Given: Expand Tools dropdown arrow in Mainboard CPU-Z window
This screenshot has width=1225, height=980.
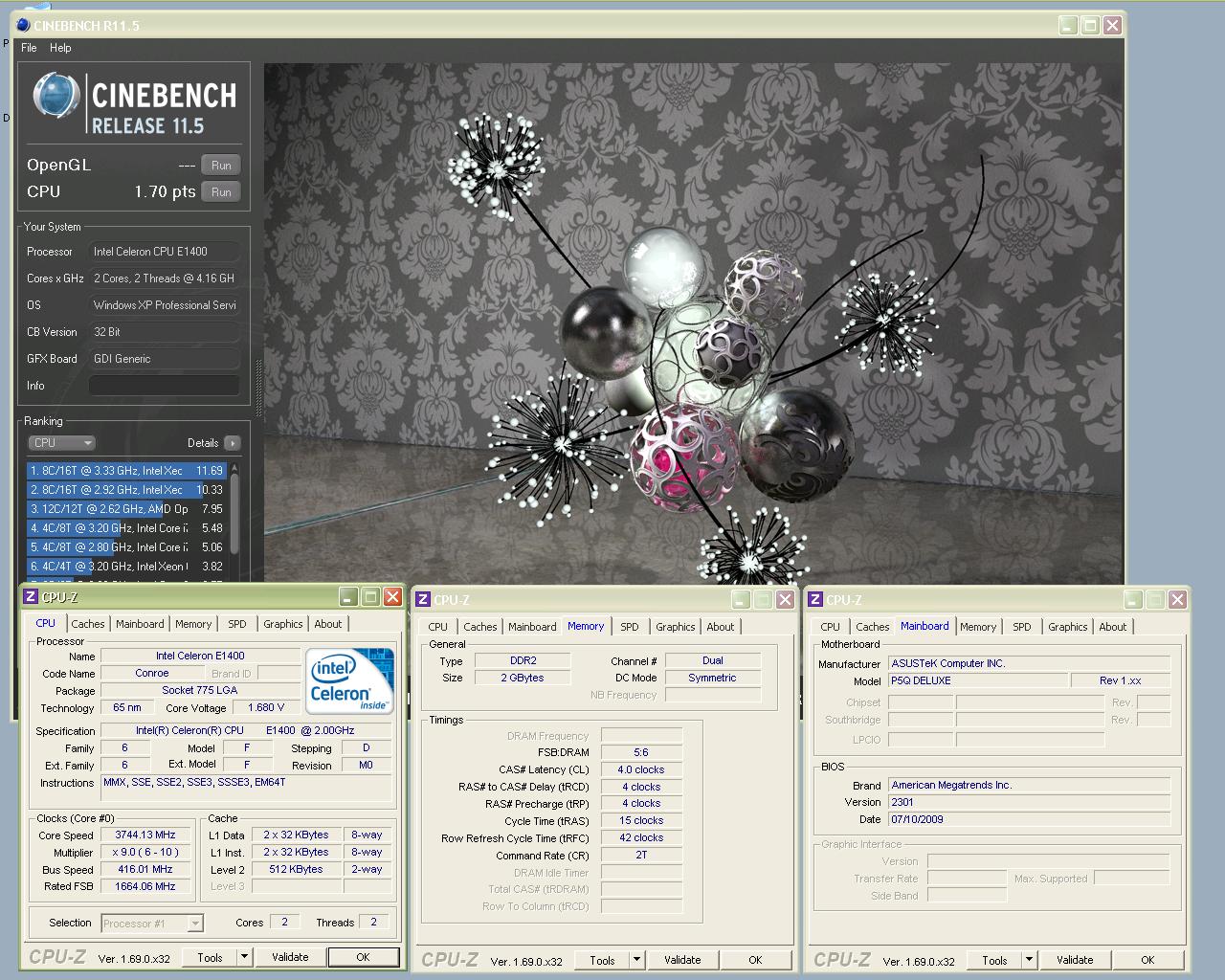Looking at the screenshot, I should pos(1029,960).
